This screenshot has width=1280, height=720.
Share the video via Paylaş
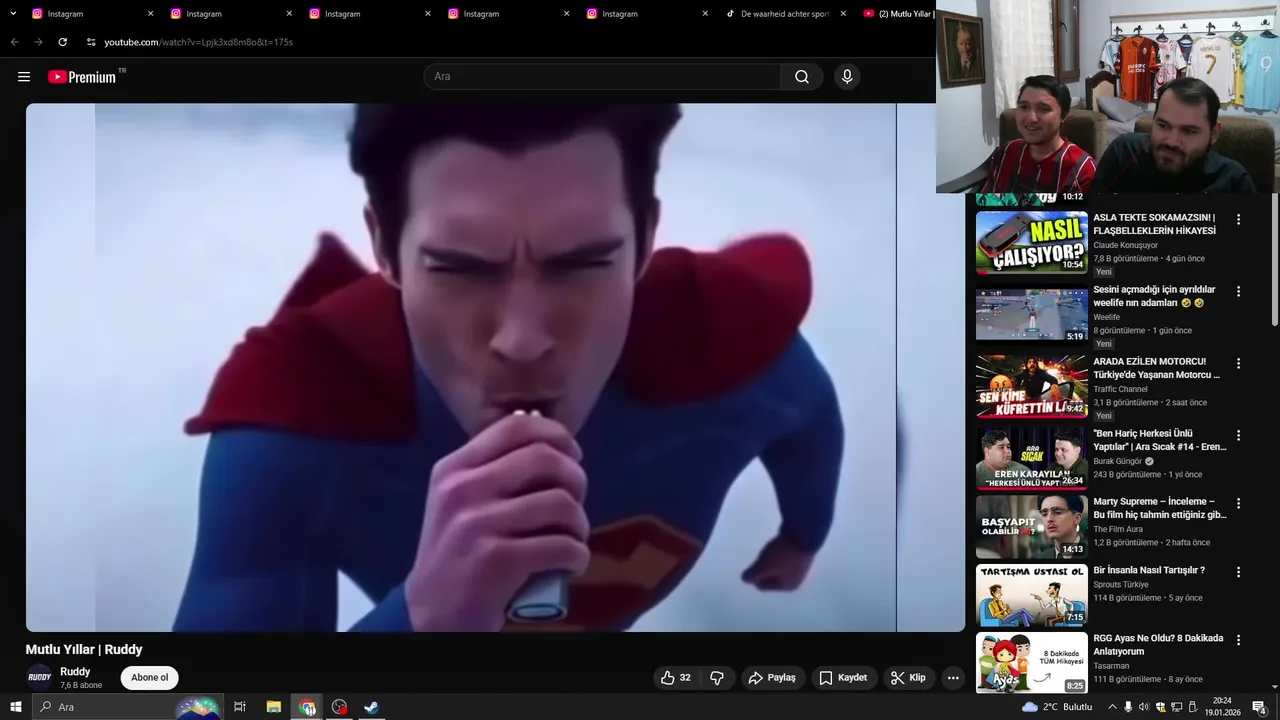(x=773, y=678)
